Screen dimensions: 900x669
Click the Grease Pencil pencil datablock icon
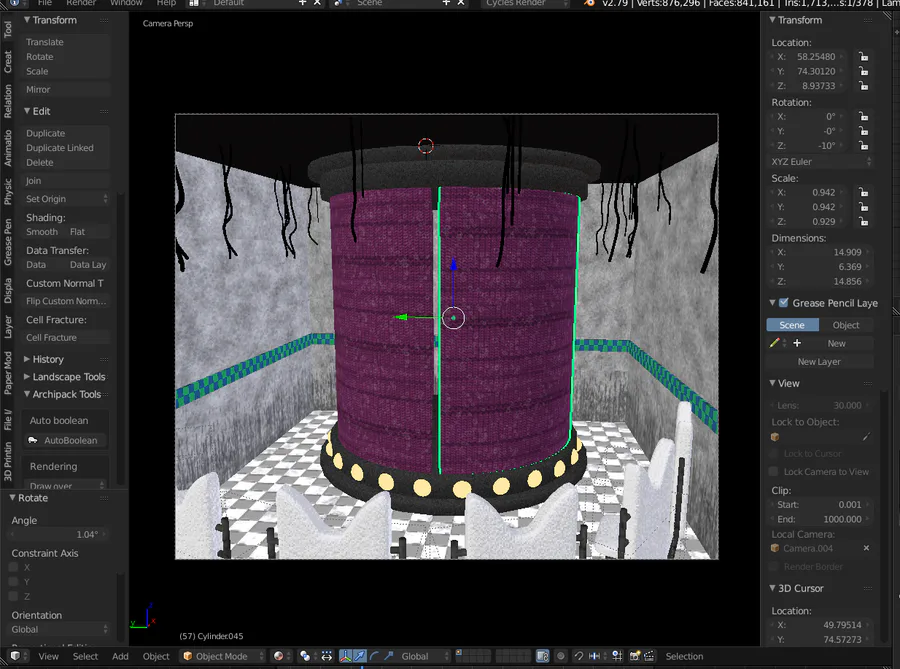click(775, 343)
